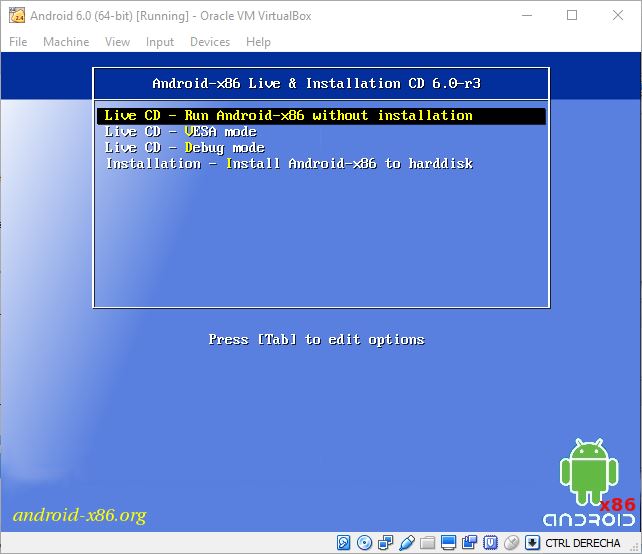642x554 pixels.
Task: Click the USB devices status icon
Action: (407, 543)
